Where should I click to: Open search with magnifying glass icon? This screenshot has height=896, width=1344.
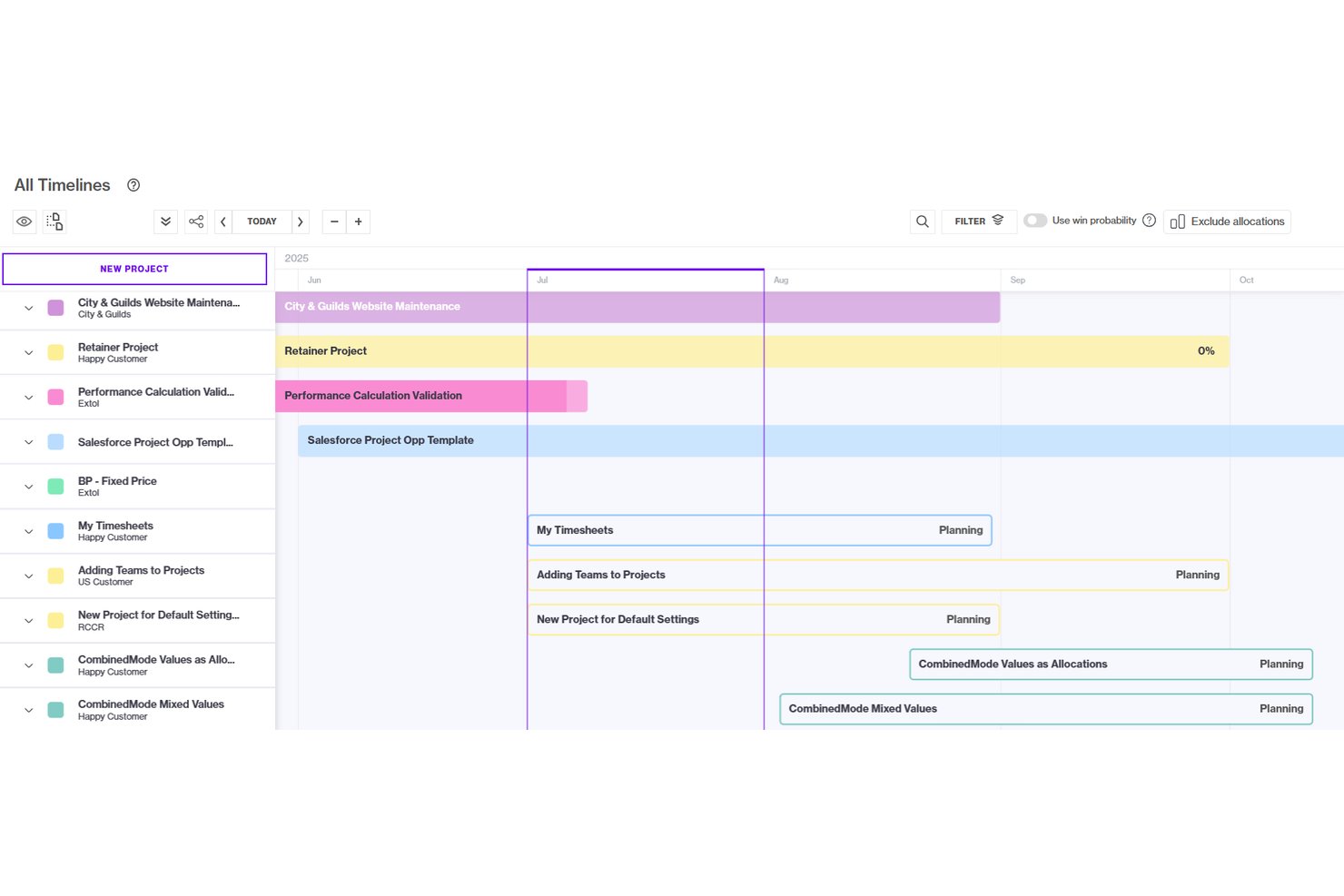923,222
